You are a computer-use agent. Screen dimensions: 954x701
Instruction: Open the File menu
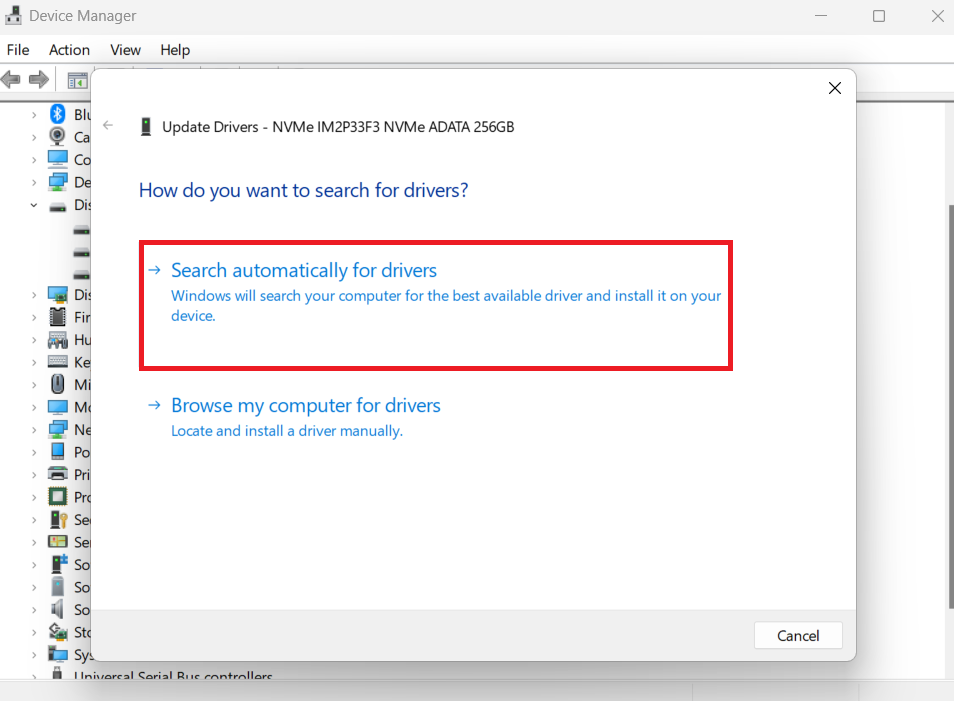(18, 50)
